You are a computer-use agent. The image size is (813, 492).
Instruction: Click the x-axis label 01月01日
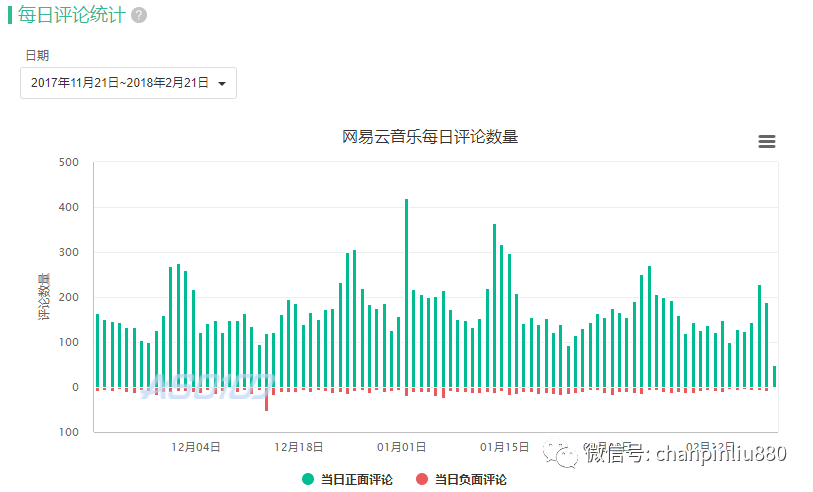401,447
